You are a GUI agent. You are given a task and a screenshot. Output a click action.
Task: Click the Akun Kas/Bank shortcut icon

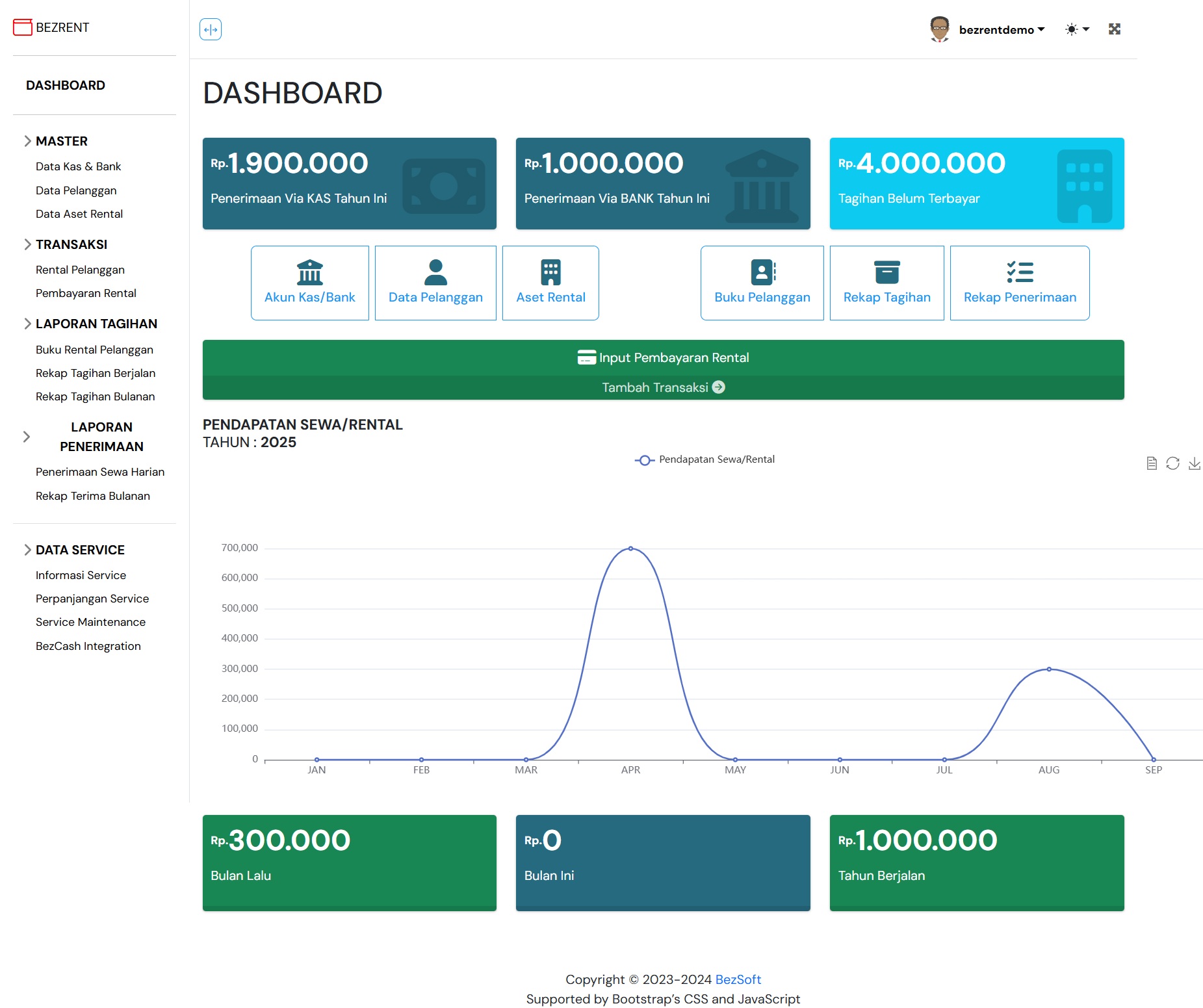pos(309,272)
